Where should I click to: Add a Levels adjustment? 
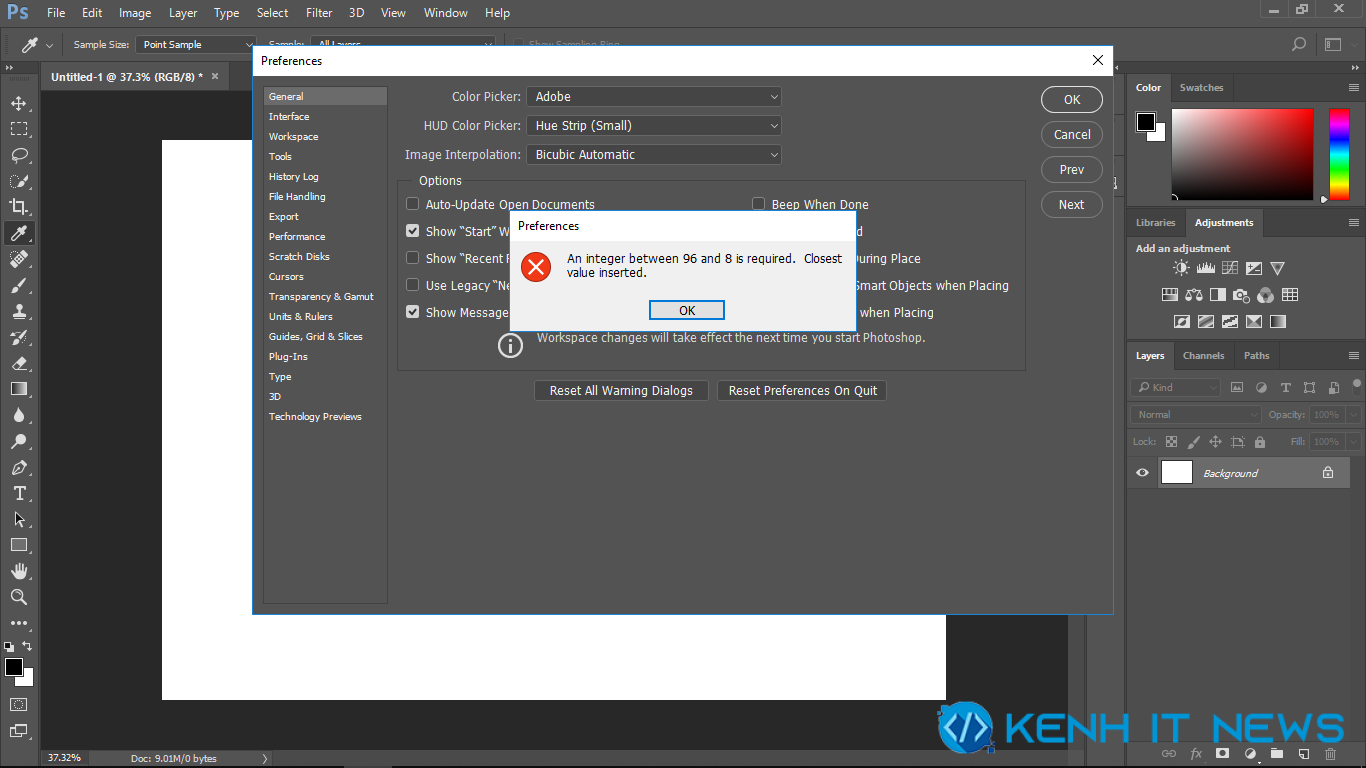pyautogui.click(x=1205, y=268)
